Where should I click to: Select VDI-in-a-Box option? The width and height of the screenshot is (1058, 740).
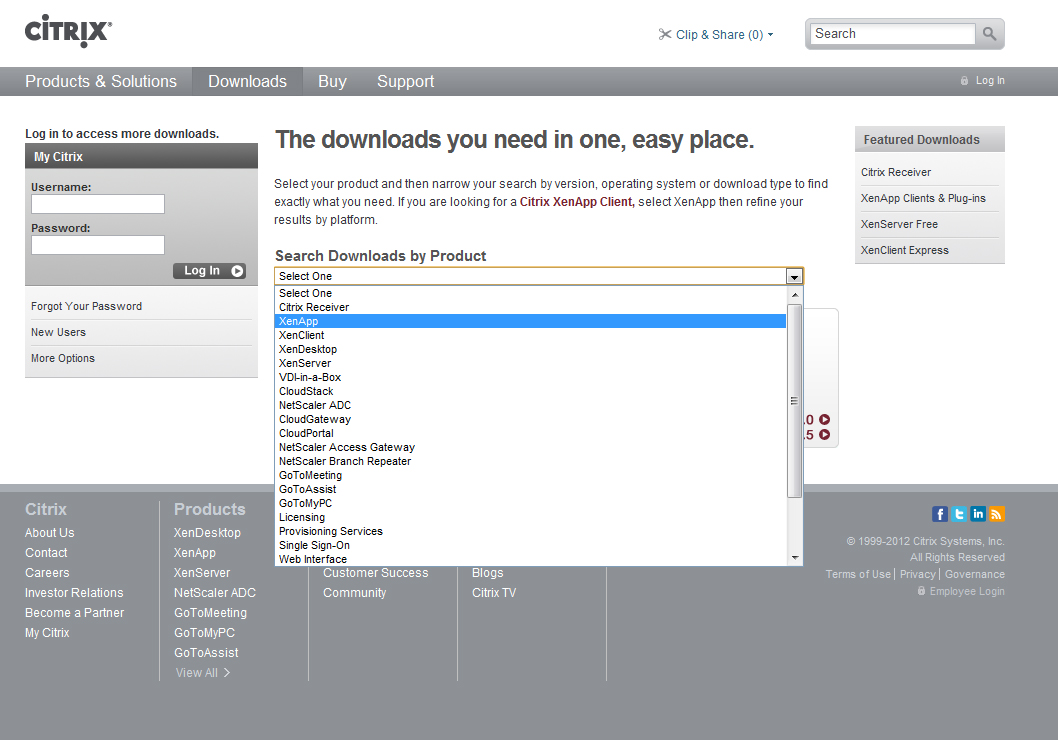pyautogui.click(x=531, y=378)
